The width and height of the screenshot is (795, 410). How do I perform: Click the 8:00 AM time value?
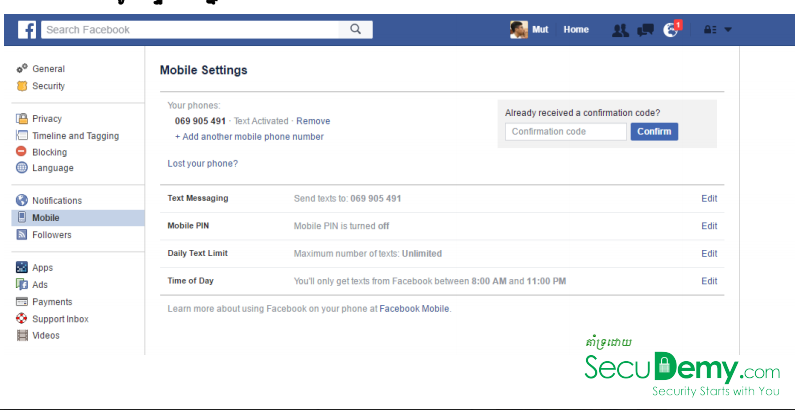[x=489, y=281]
